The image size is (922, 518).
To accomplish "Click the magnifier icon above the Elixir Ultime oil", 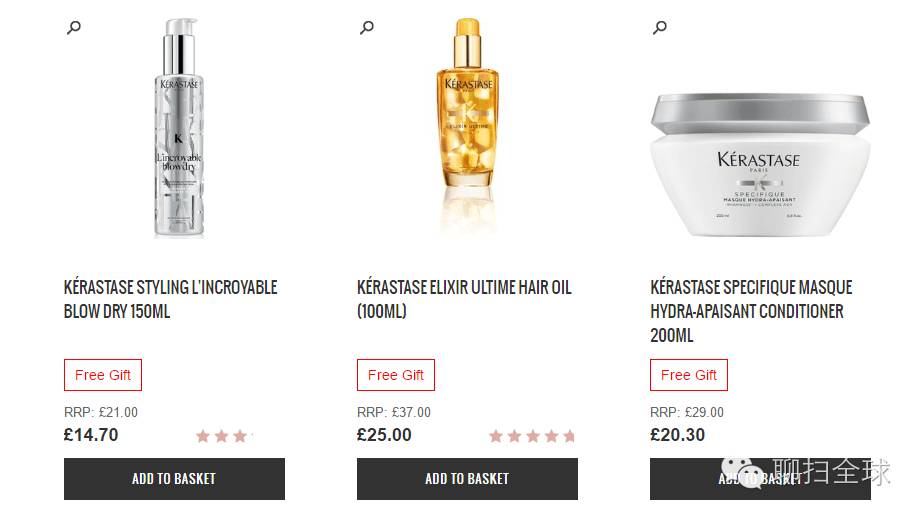I will point(366,28).
